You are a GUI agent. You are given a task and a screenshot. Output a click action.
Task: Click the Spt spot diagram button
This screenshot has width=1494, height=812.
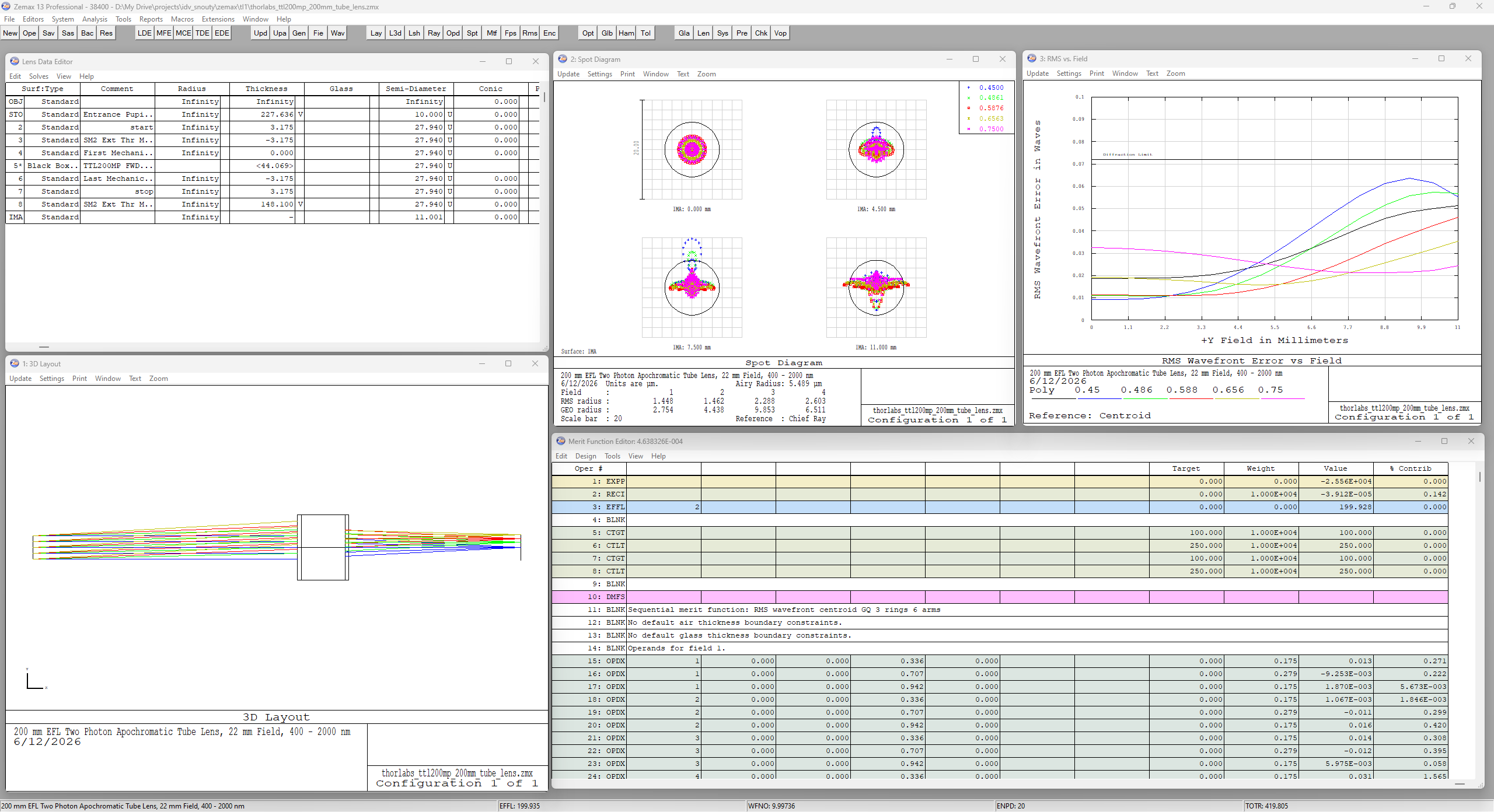[x=472, y=33]
